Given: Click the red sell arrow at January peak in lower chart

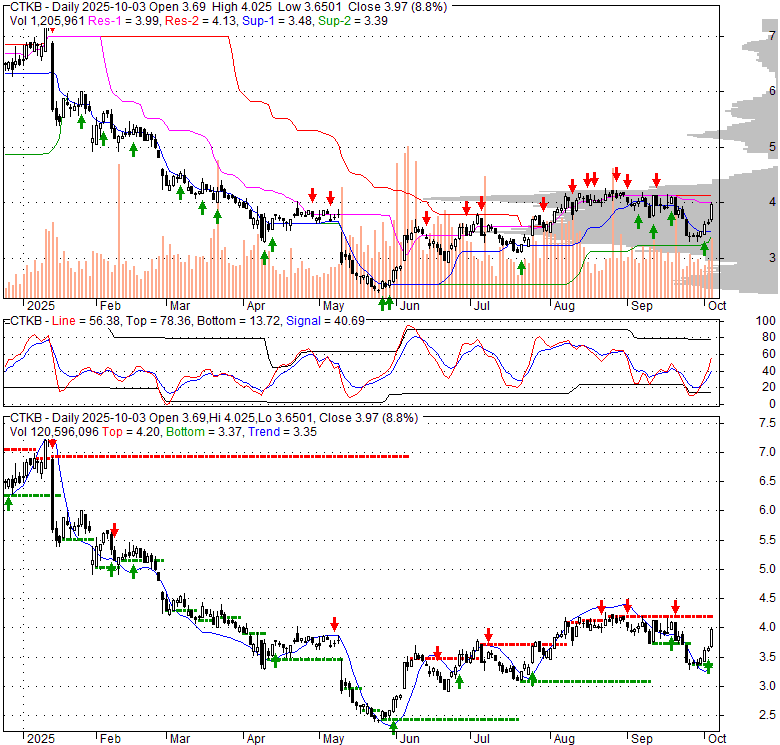Looking at the screenshot, I should tap(53, 443).
